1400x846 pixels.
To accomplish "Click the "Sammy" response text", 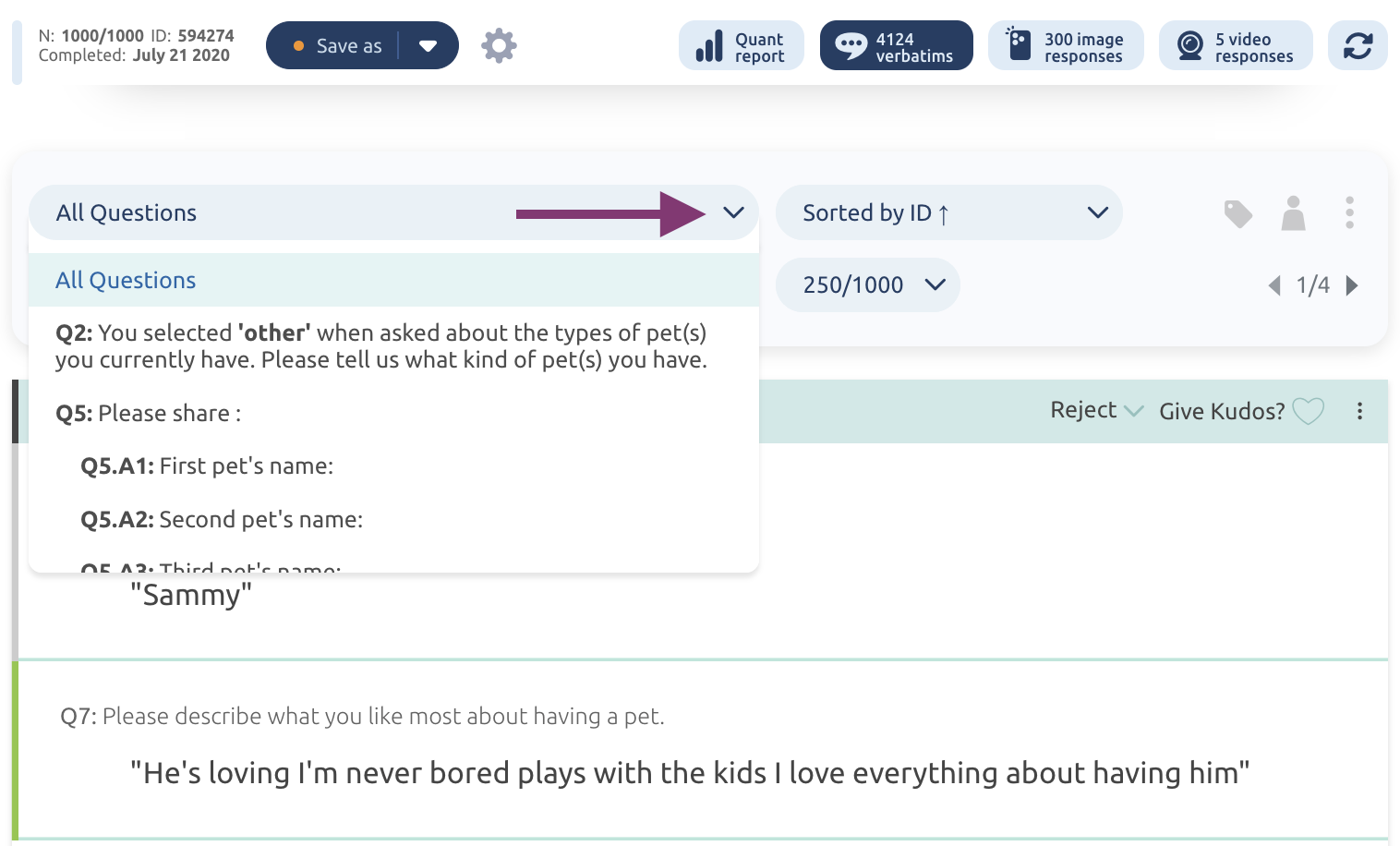I will point(191,595).
